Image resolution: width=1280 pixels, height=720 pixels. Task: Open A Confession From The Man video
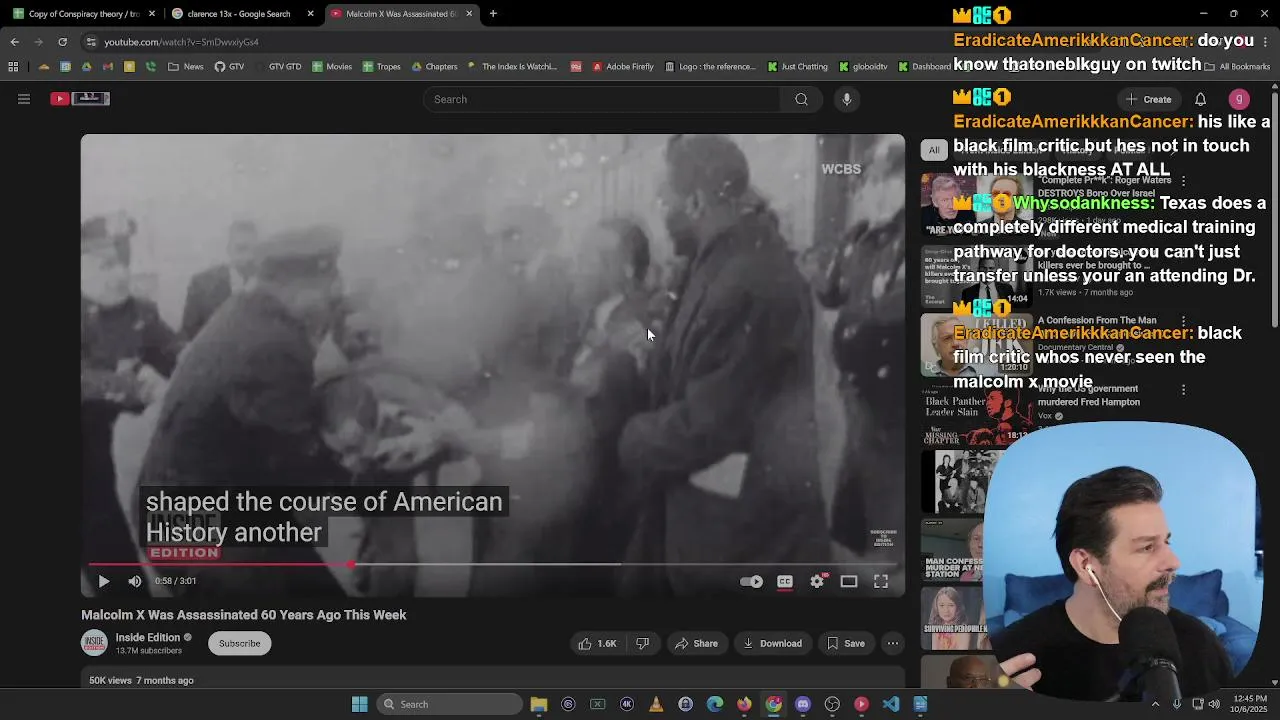tap(976, 345)
